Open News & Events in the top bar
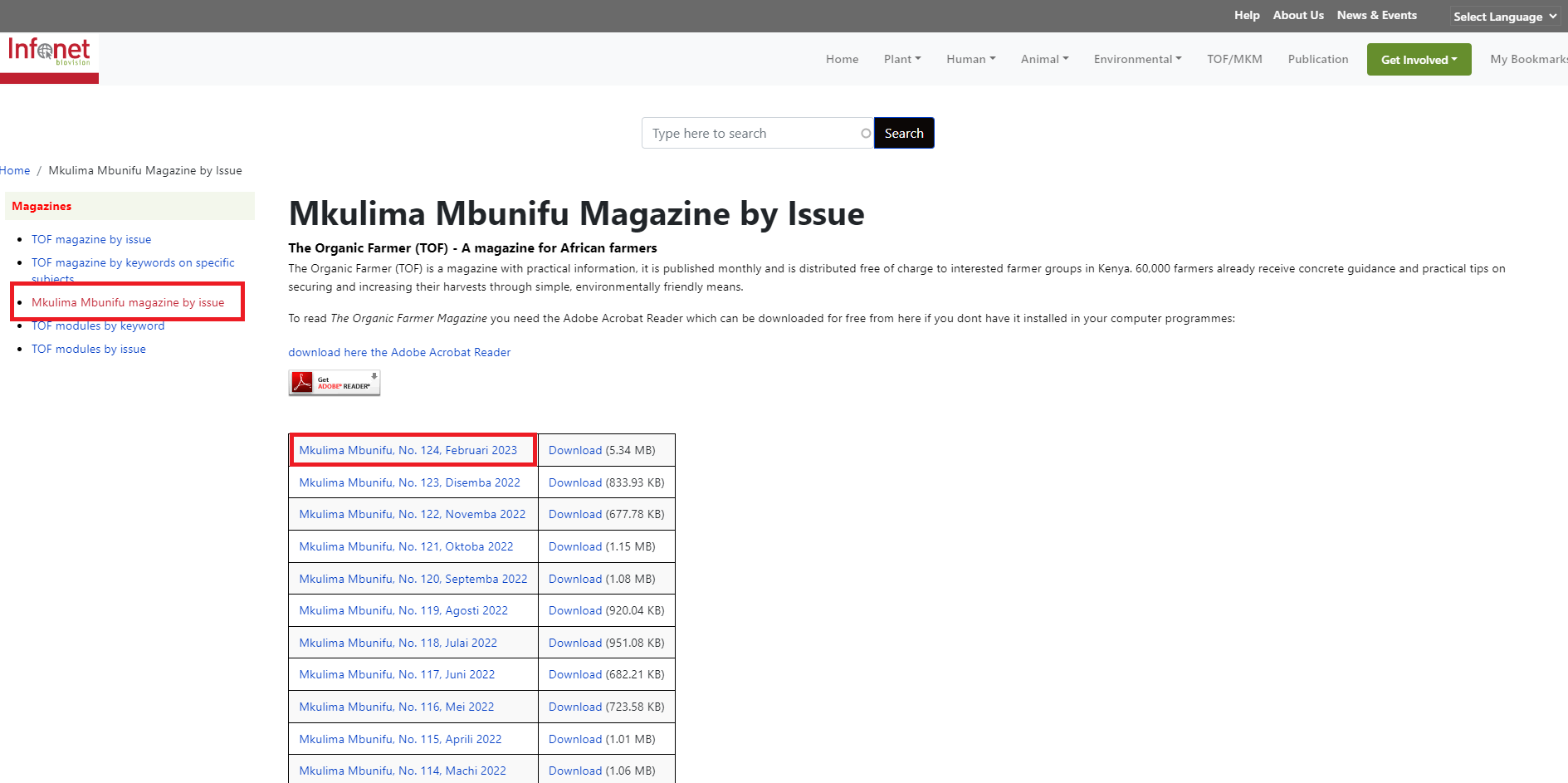1568x783 pixels. click(1376, 15)
